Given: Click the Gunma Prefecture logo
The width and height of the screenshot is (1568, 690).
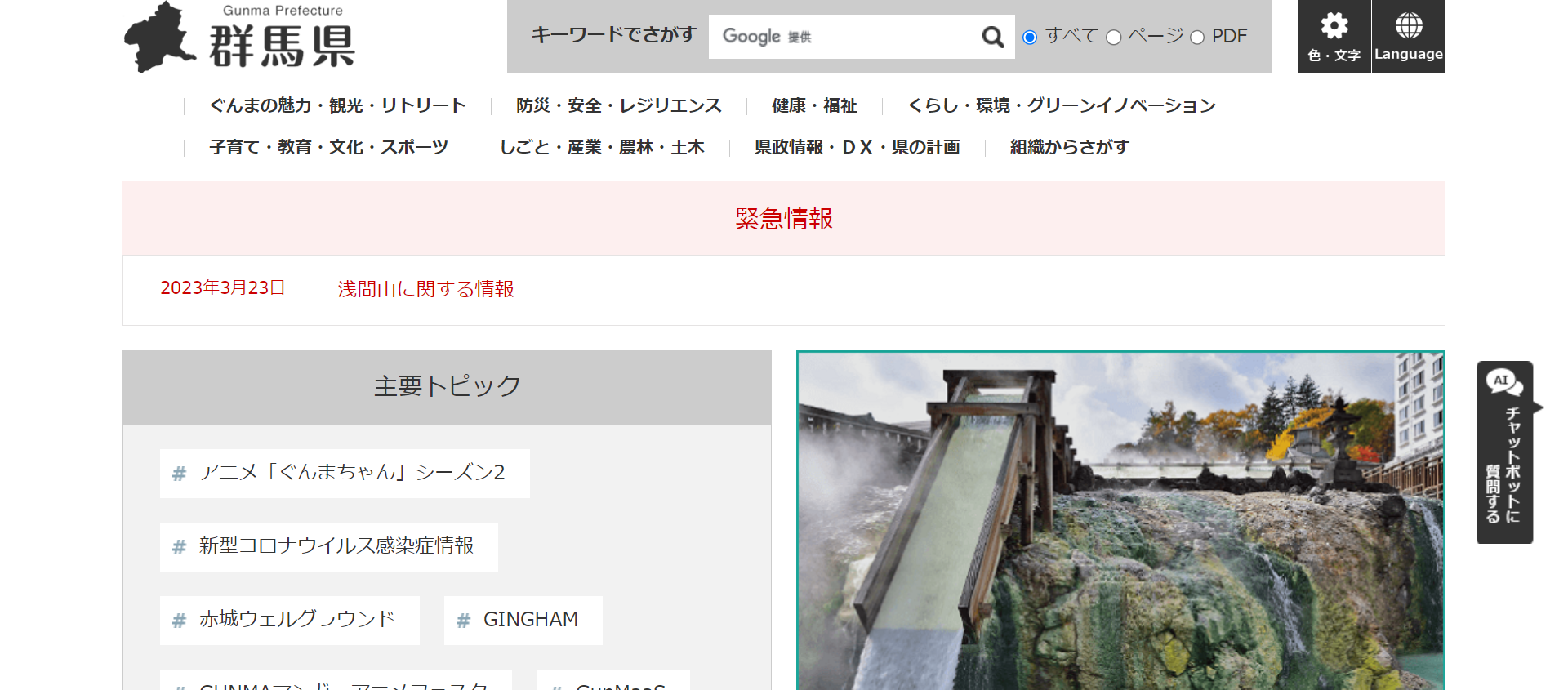Looking at the screenshot, I should [x=239, y=37].
